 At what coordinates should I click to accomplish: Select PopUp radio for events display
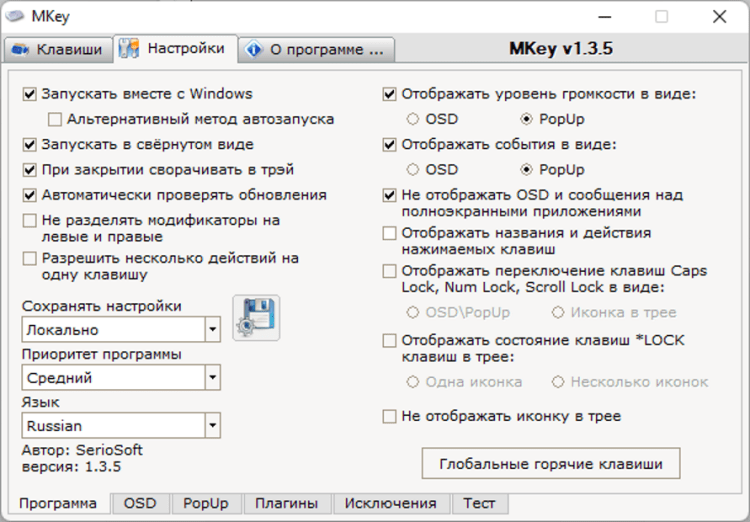pyautogui.click(x=526, y=169)
